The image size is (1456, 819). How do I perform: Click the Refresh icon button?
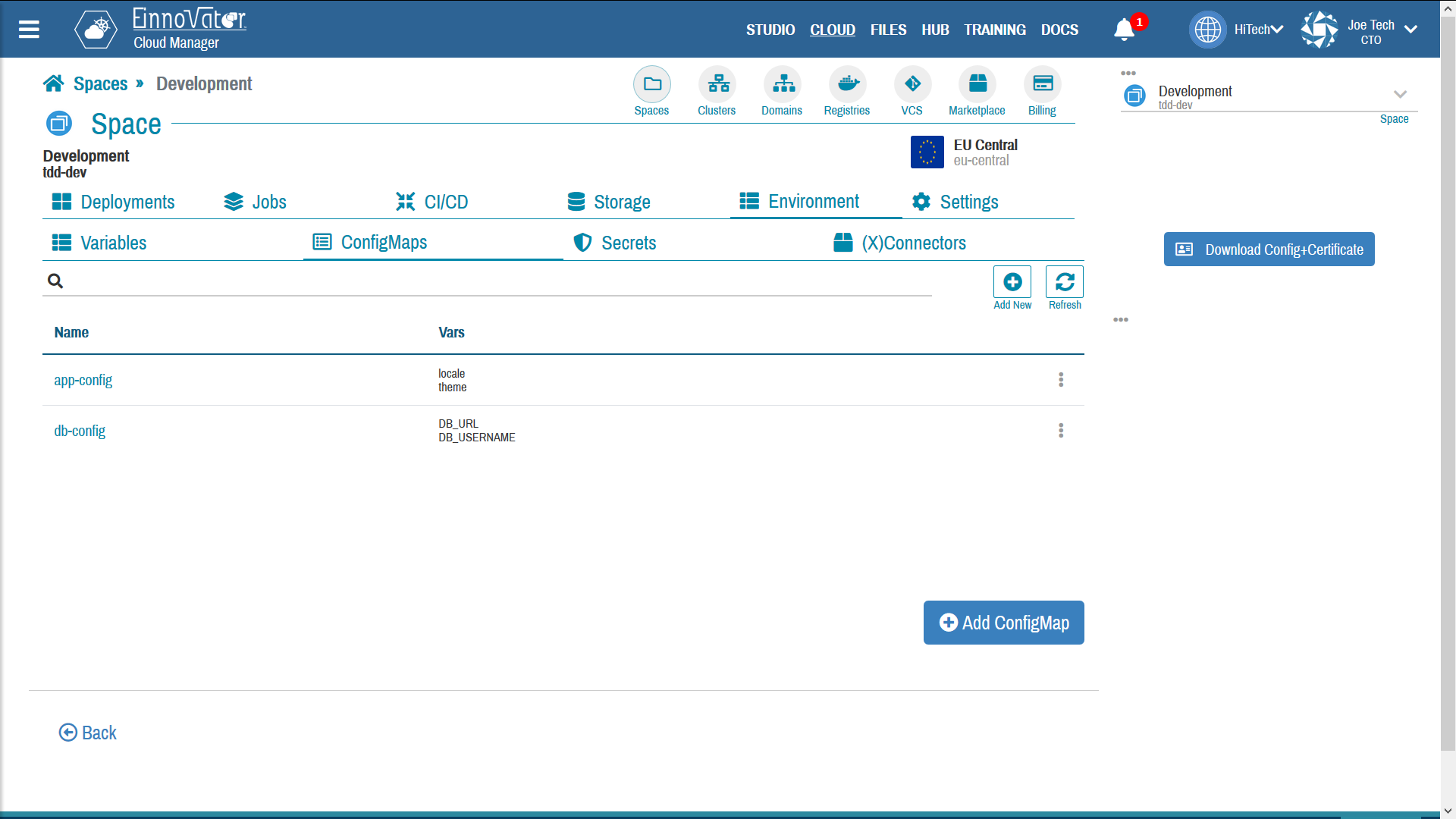[x=1065, y=282]
